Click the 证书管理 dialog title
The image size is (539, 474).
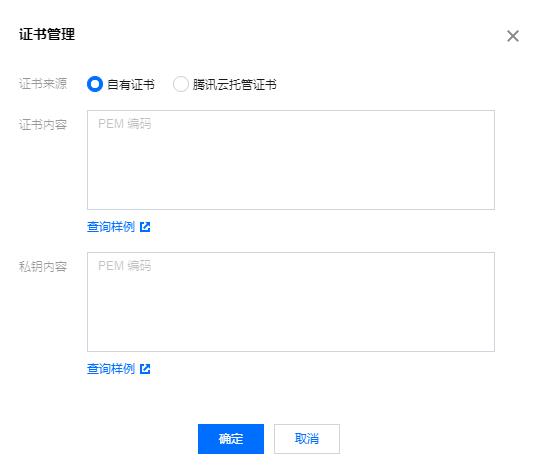point(47,34)
